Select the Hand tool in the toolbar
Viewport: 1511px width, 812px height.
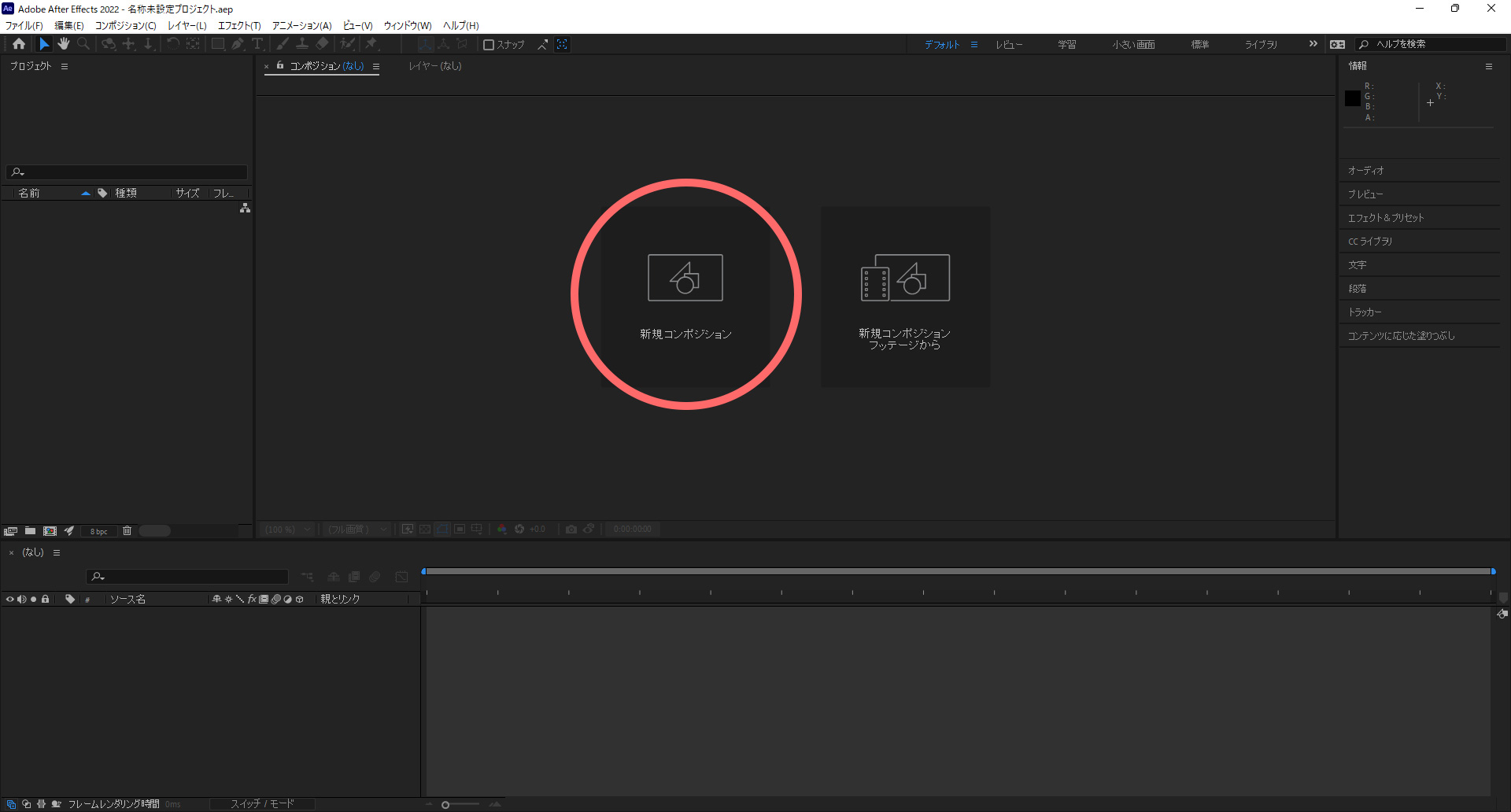point(64,44)
